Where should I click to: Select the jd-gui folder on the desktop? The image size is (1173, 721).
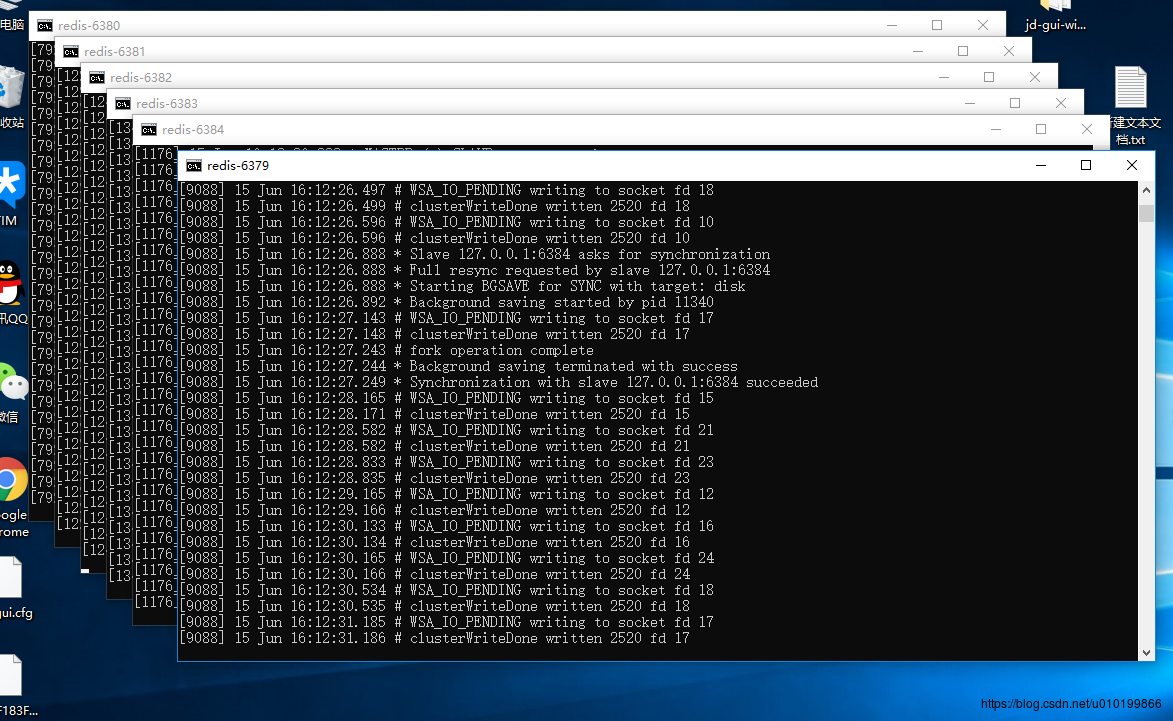tap(1055, 10)
